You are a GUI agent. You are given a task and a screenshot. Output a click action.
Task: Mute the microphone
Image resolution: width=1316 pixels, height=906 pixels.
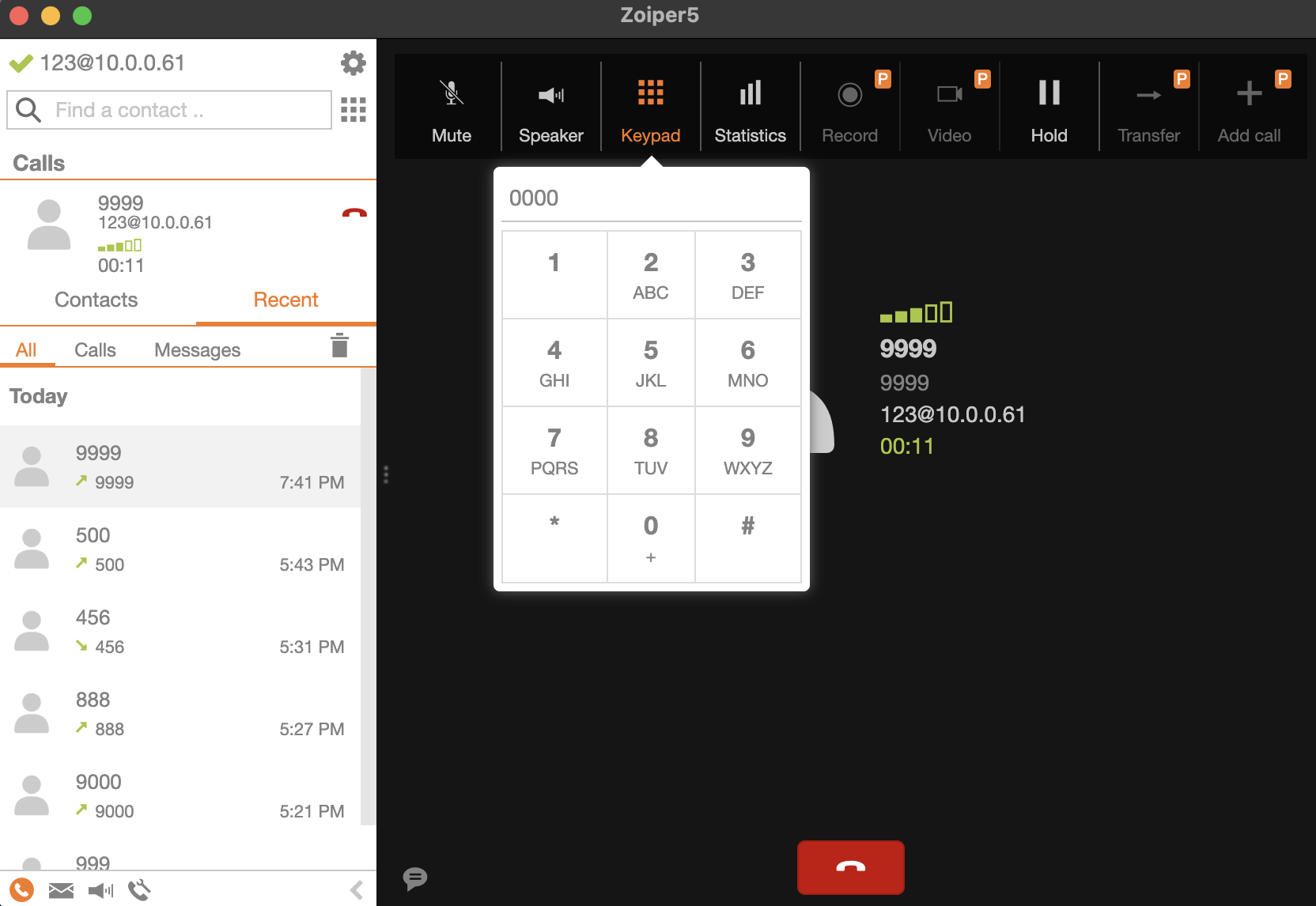point(451,108)
